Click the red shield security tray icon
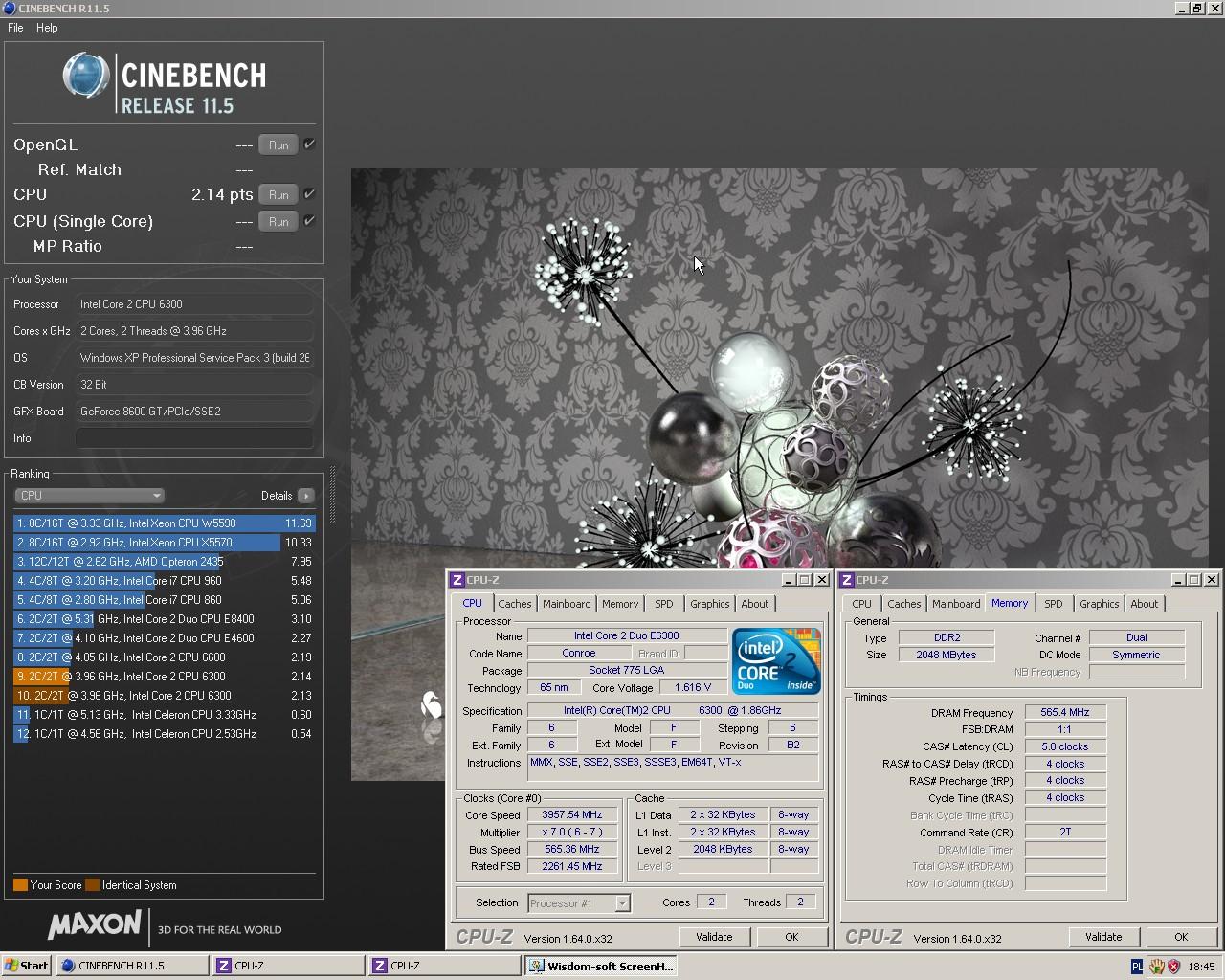Screen dimensions: 1225x980 point(1174,967)
